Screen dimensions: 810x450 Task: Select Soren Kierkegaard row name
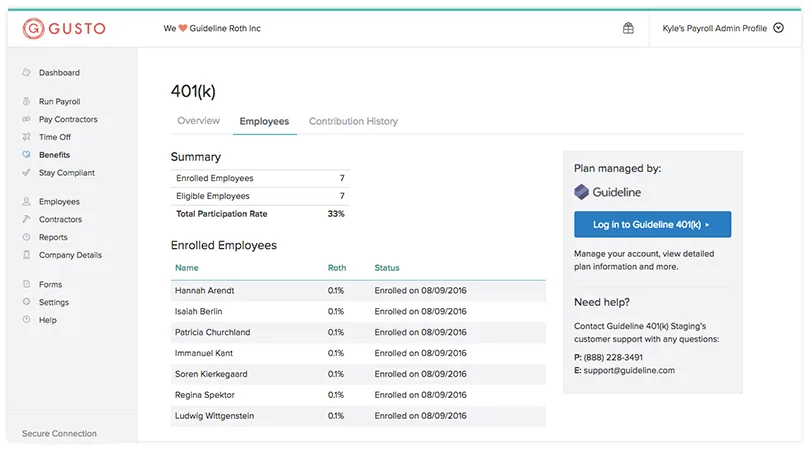(211, 374)
